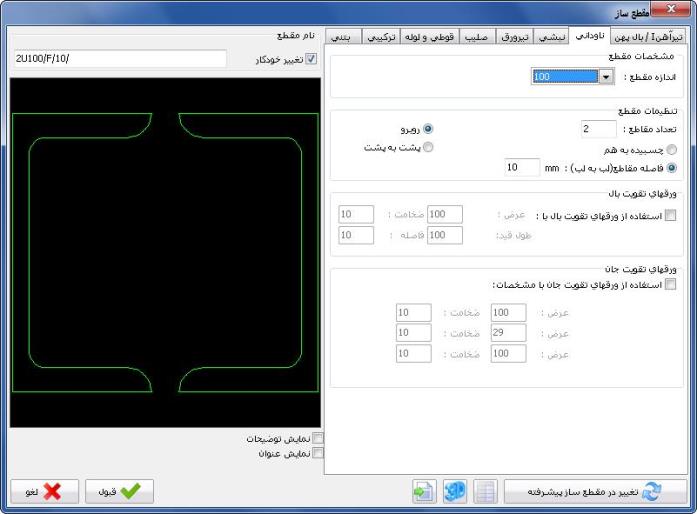The height and width of the screenshot is (514, 697).
Task: Enable نمايش توضيحات checkbox
Action: tap(318, 438)
